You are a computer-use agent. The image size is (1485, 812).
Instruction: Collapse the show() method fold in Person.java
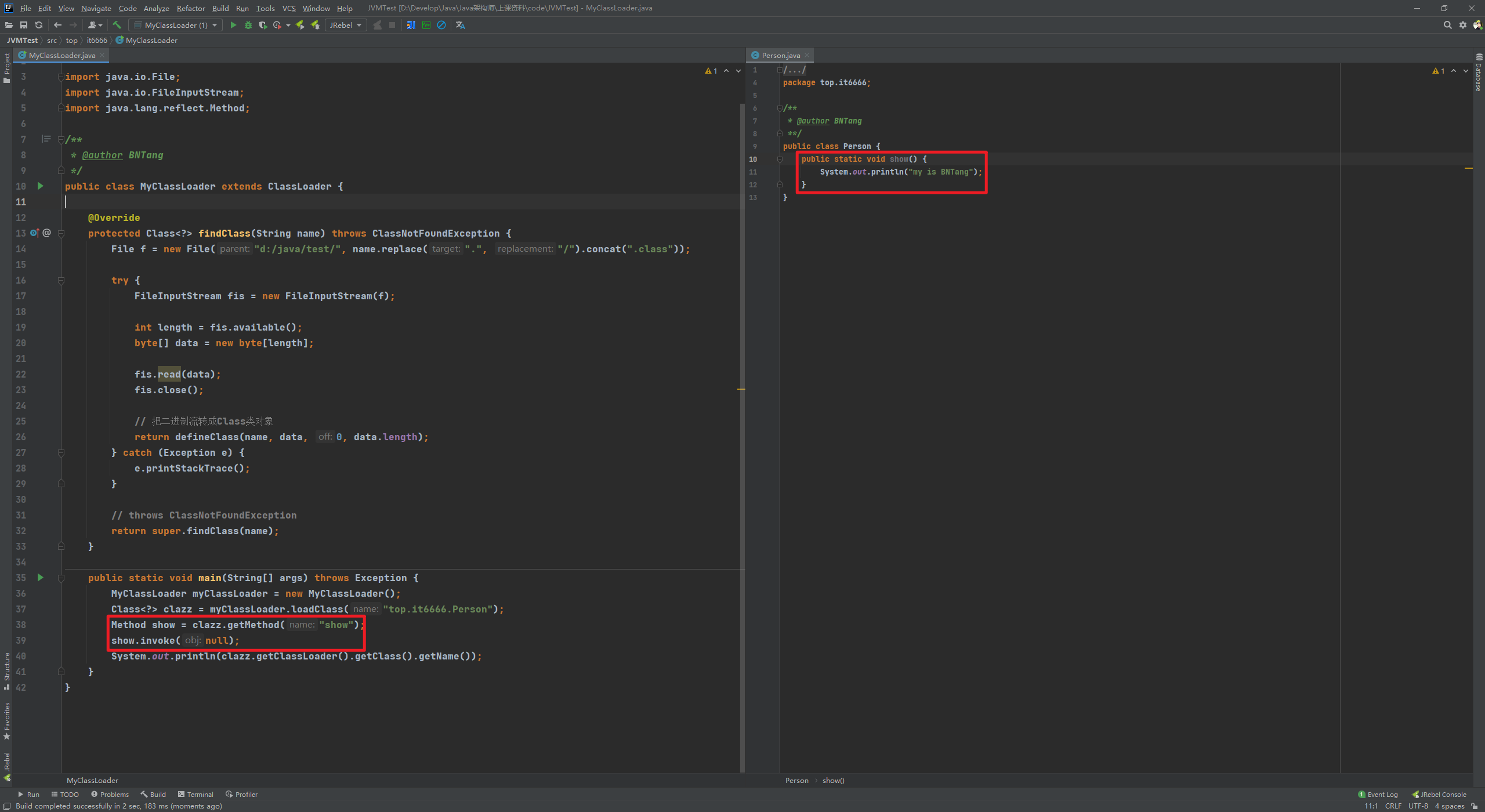[780, 159]
